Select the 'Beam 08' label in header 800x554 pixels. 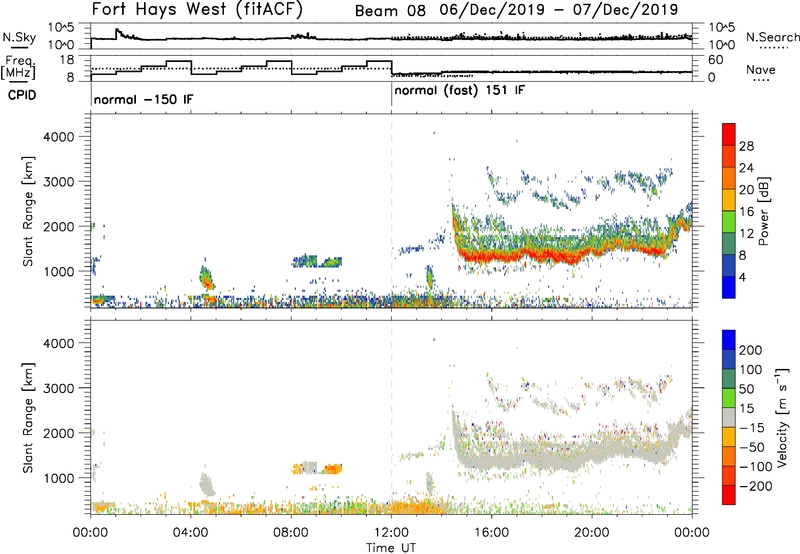(x=390, y=10)
